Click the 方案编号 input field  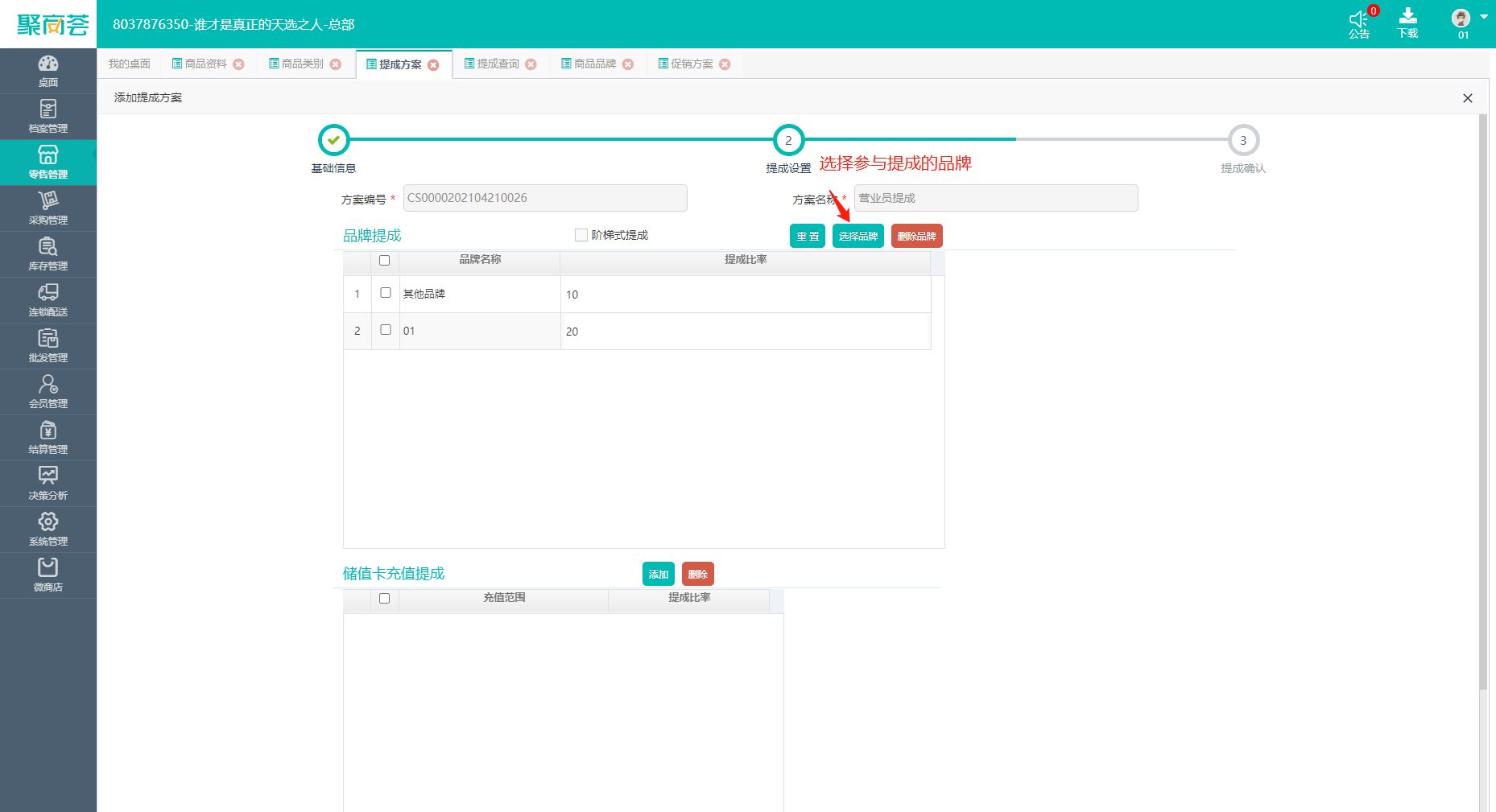545,198
